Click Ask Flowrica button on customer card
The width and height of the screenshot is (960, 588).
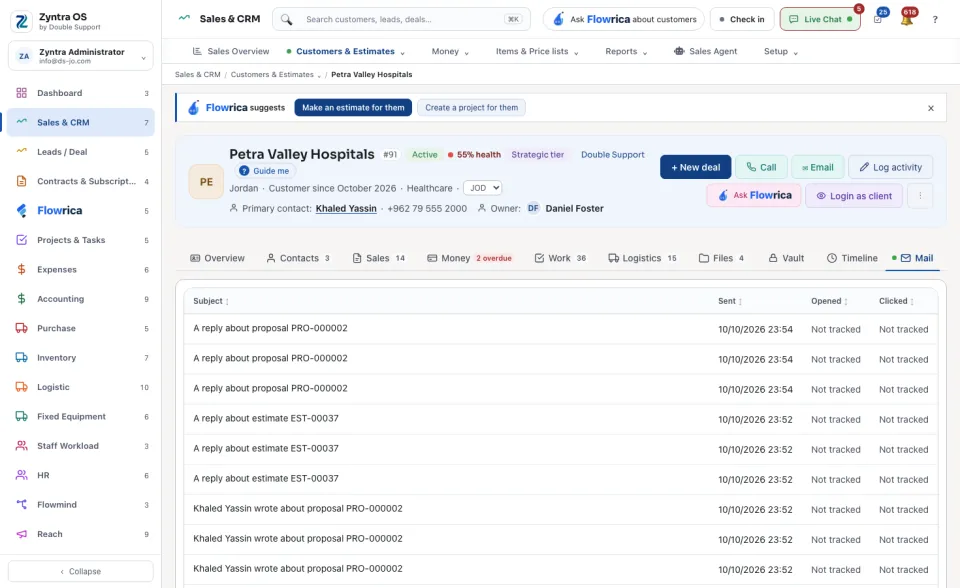click(x=754, y=195)
